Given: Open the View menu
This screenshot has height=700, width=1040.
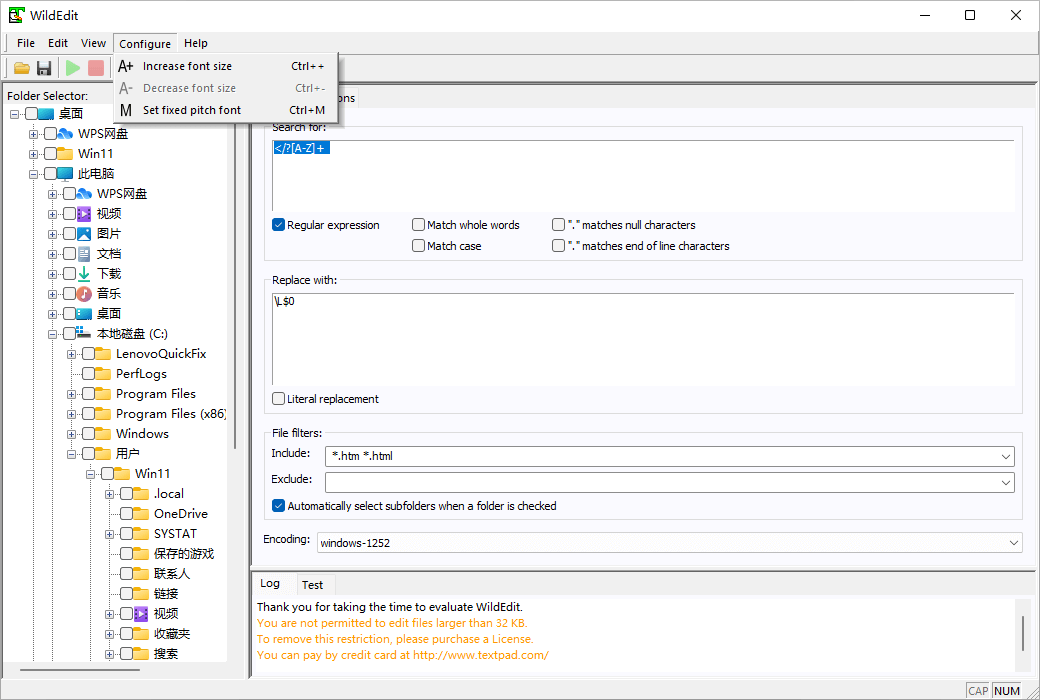Looking at the screenshot, I should 94,43.
